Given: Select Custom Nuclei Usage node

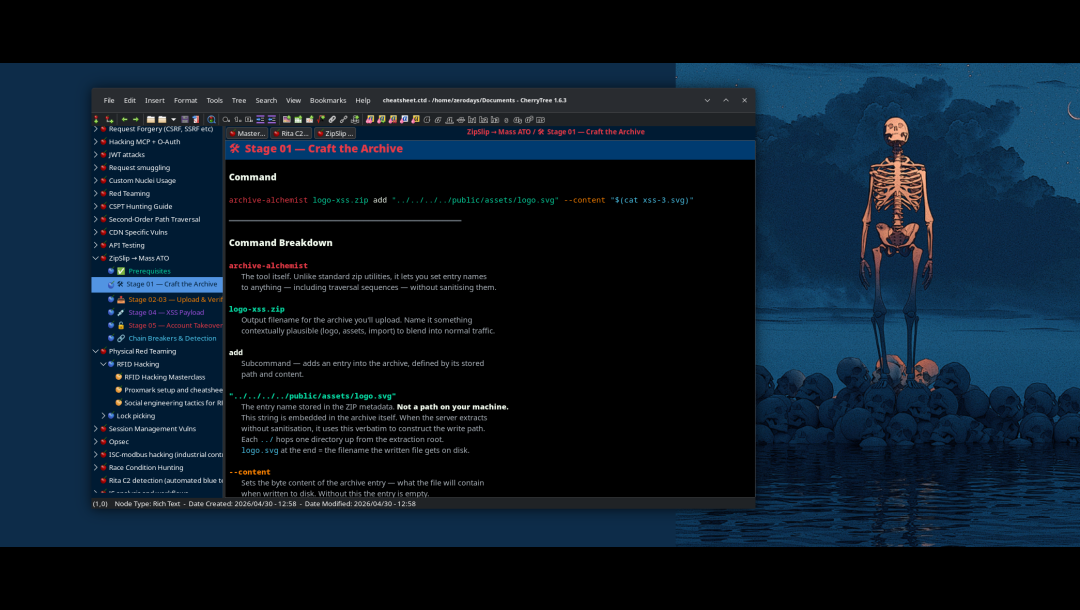Looking at the screenshot, I should click(x=142, y=180).
